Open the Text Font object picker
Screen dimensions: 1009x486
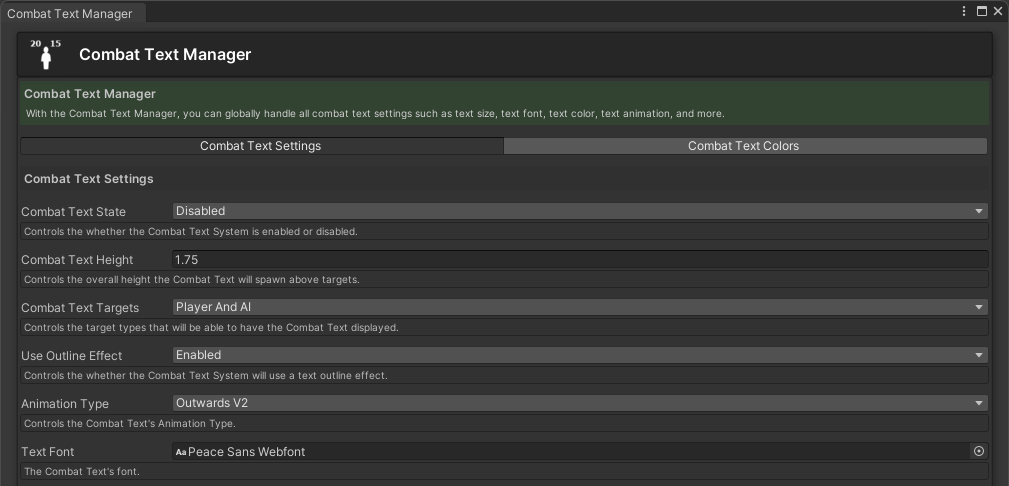click(979, 452)
